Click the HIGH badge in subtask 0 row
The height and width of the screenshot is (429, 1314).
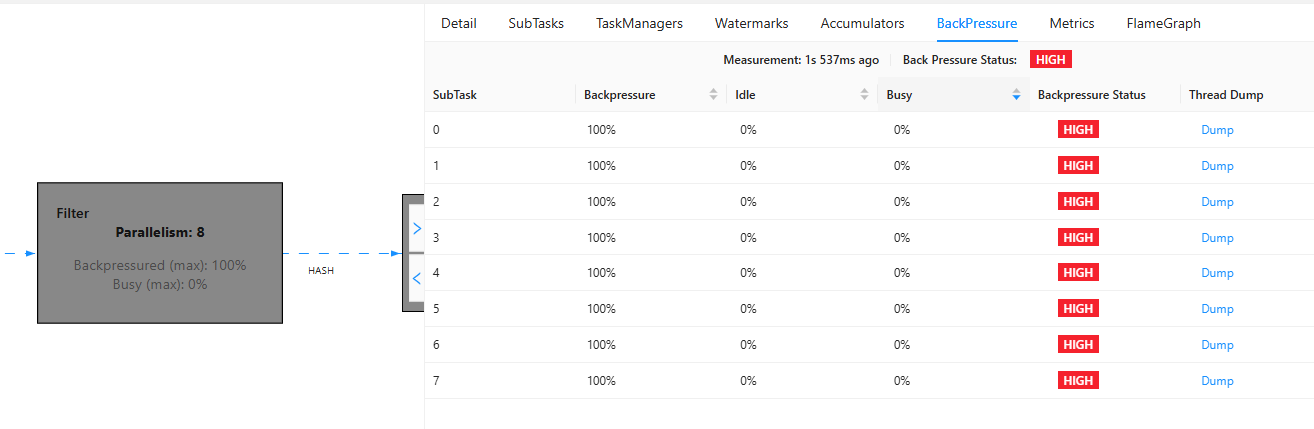coord(1078,130)
